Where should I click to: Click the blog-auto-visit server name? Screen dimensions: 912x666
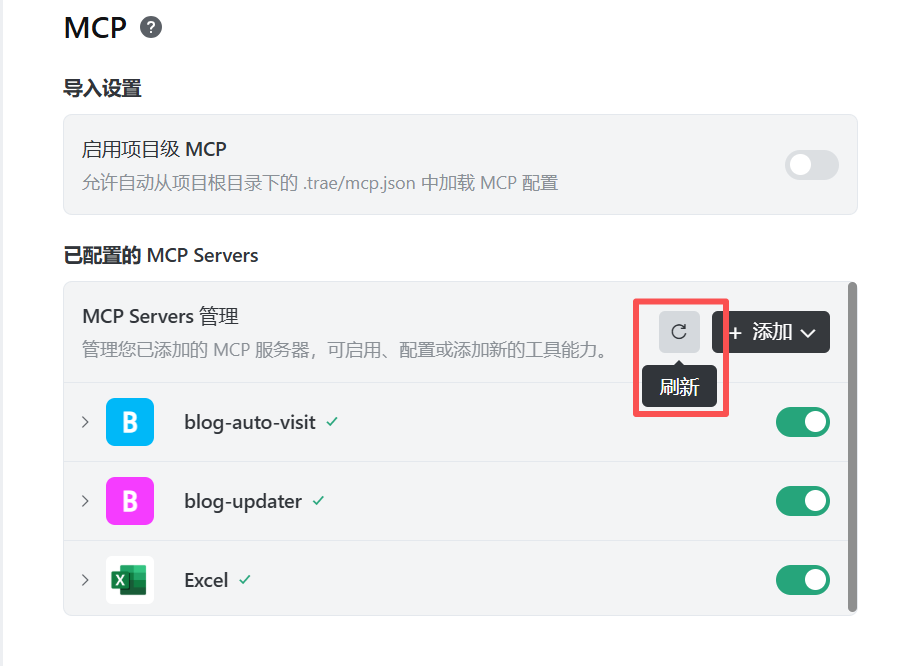[250, 422]
